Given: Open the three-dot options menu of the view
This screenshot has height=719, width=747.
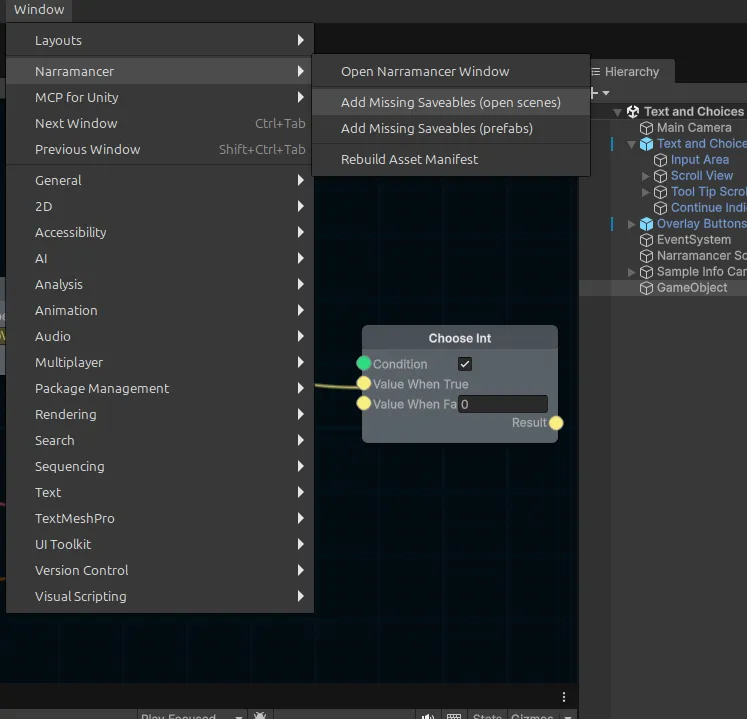Looking at the screenshot, I should pos(564,697).
